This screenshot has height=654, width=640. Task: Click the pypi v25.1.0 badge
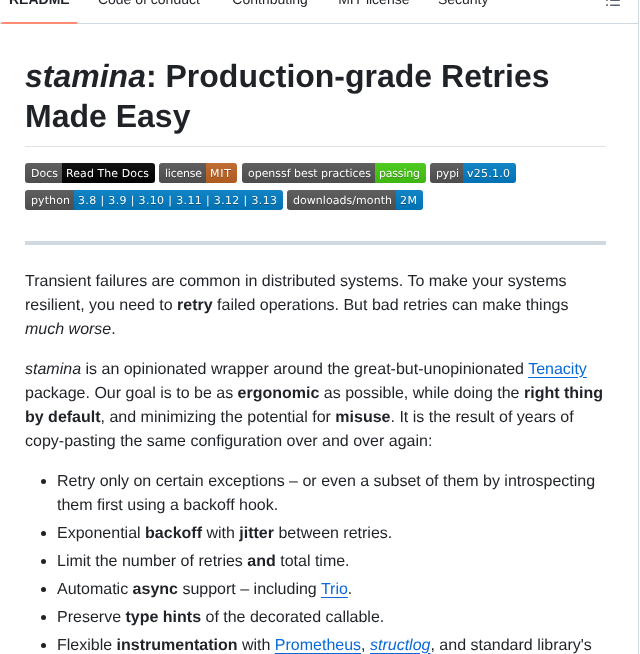click(x=472, y=173)
